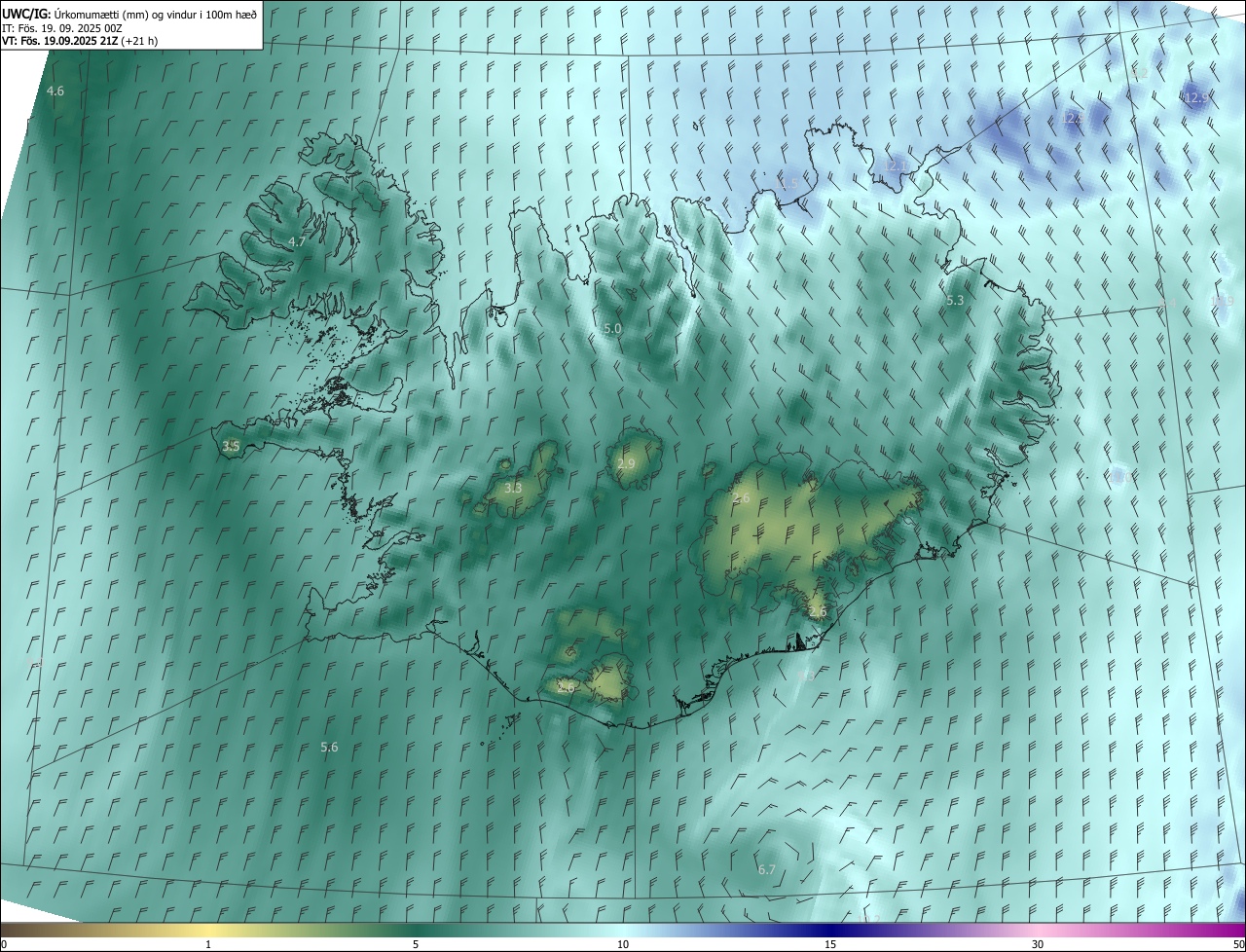The height and width of the screenshot is (952, 1246).
Task: Click the 3.3 value label on the glacier
Action: tap(514, 489)
